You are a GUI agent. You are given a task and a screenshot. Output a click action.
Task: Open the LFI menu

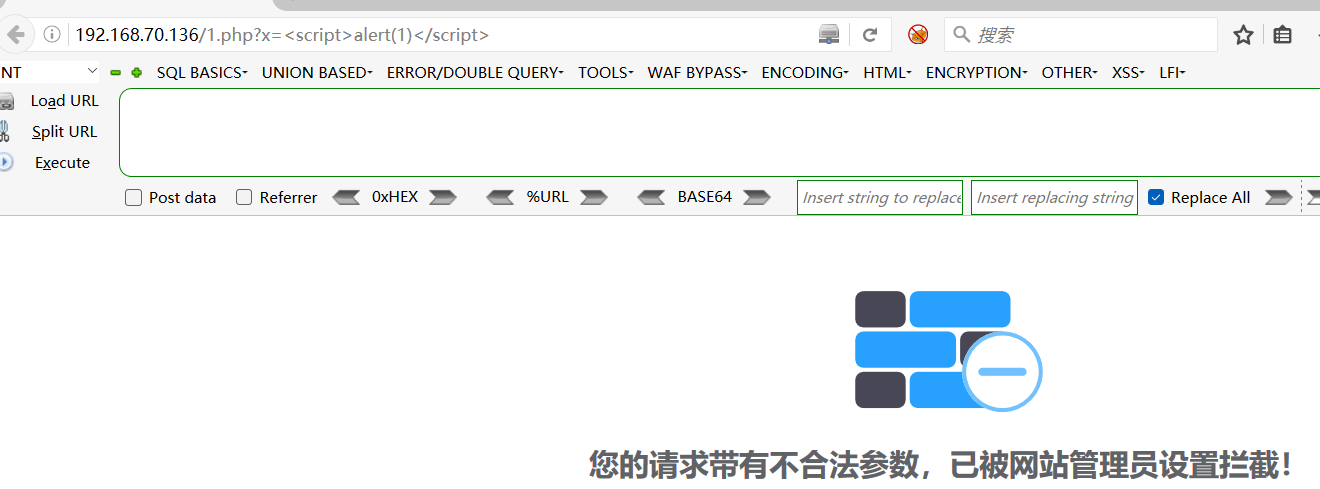point(1173,73)
